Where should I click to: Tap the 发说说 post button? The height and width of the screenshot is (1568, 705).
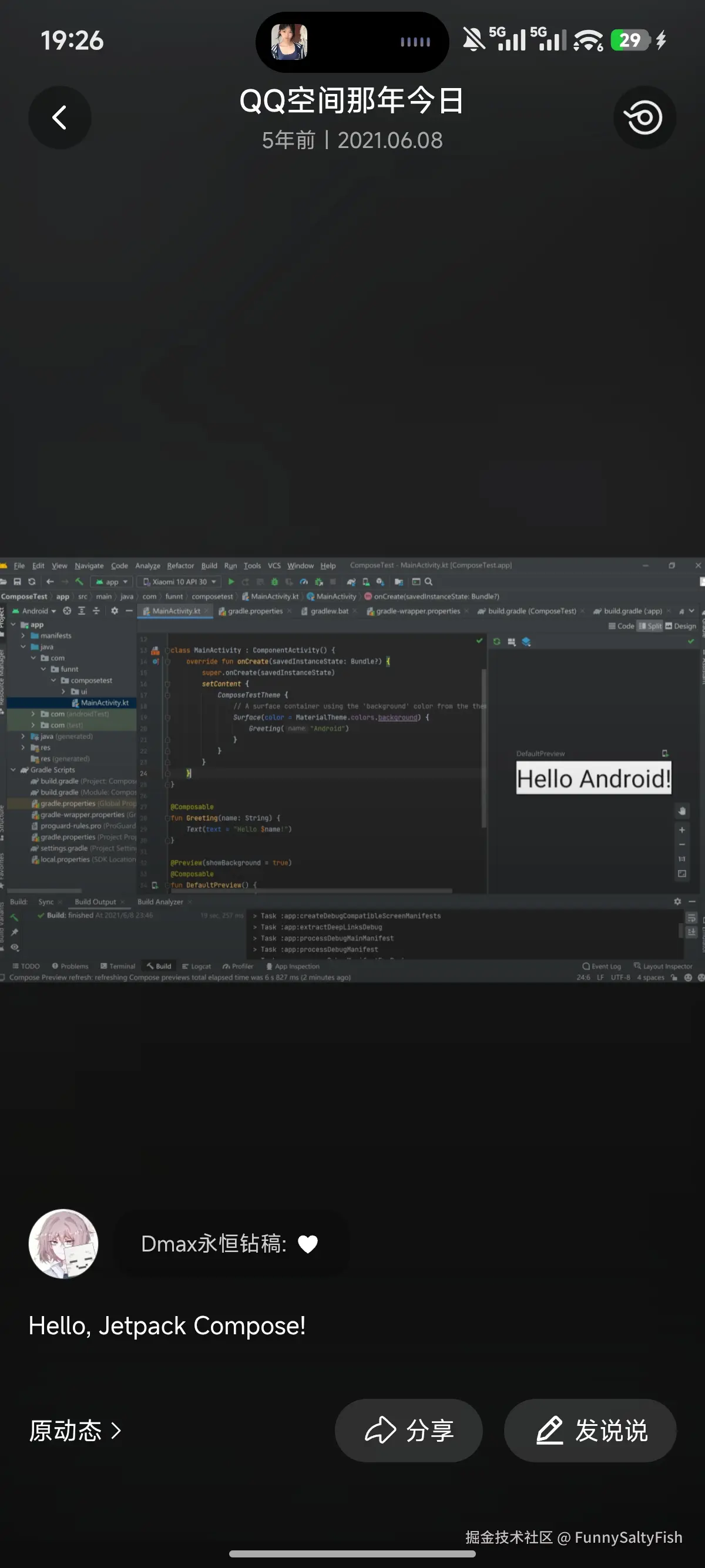click(x=590, y=1431)
